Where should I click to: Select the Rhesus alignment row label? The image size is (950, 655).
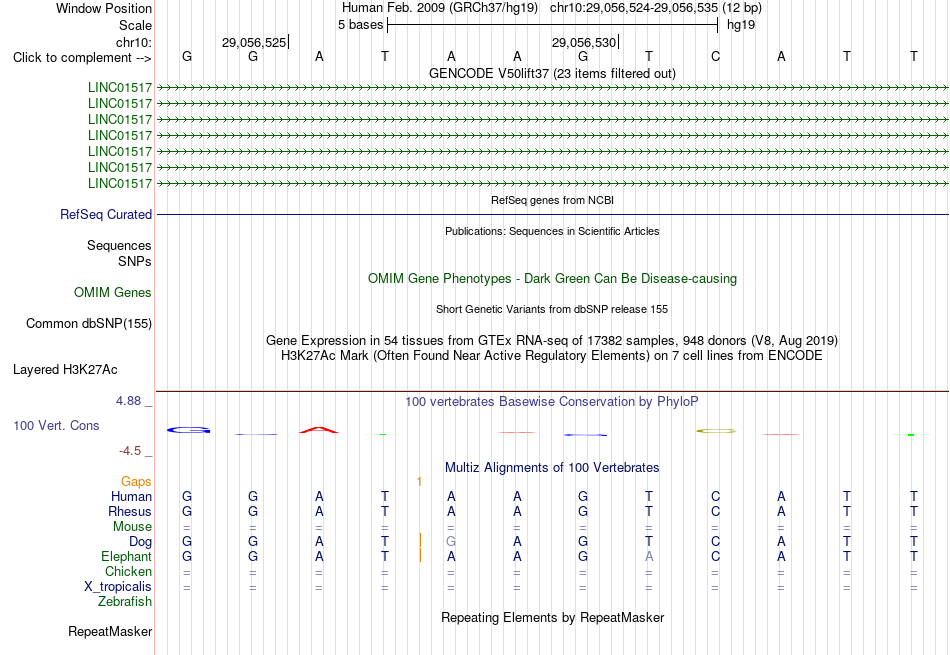[x=130, y=511]
